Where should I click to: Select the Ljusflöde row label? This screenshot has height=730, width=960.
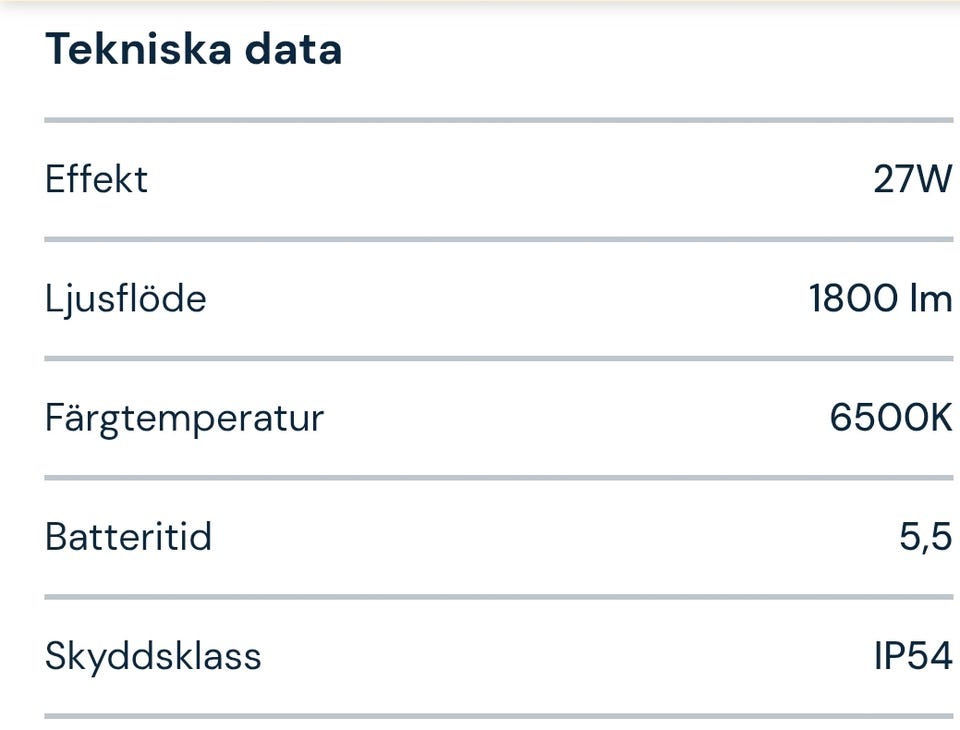pos(125,298)
